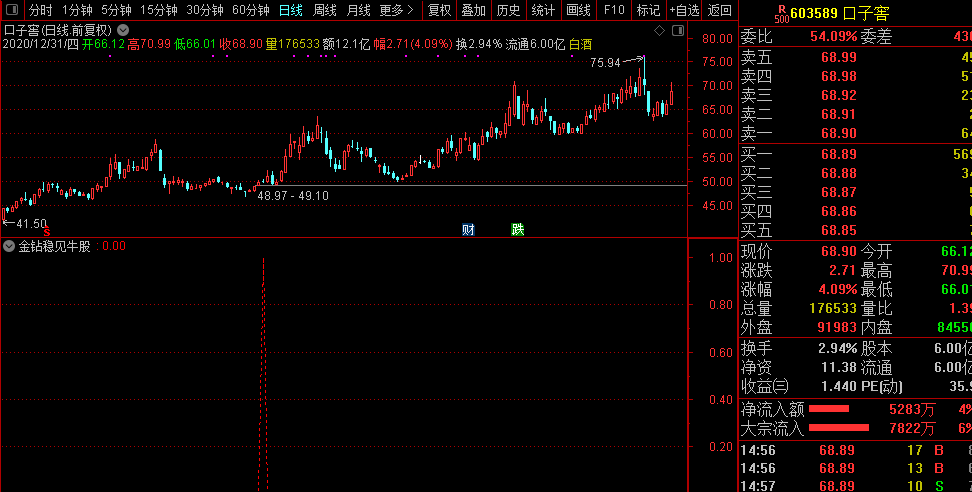Switch to the 月线 monthly tab
This screenshot has width=972, height=492.
coord(358,10)
